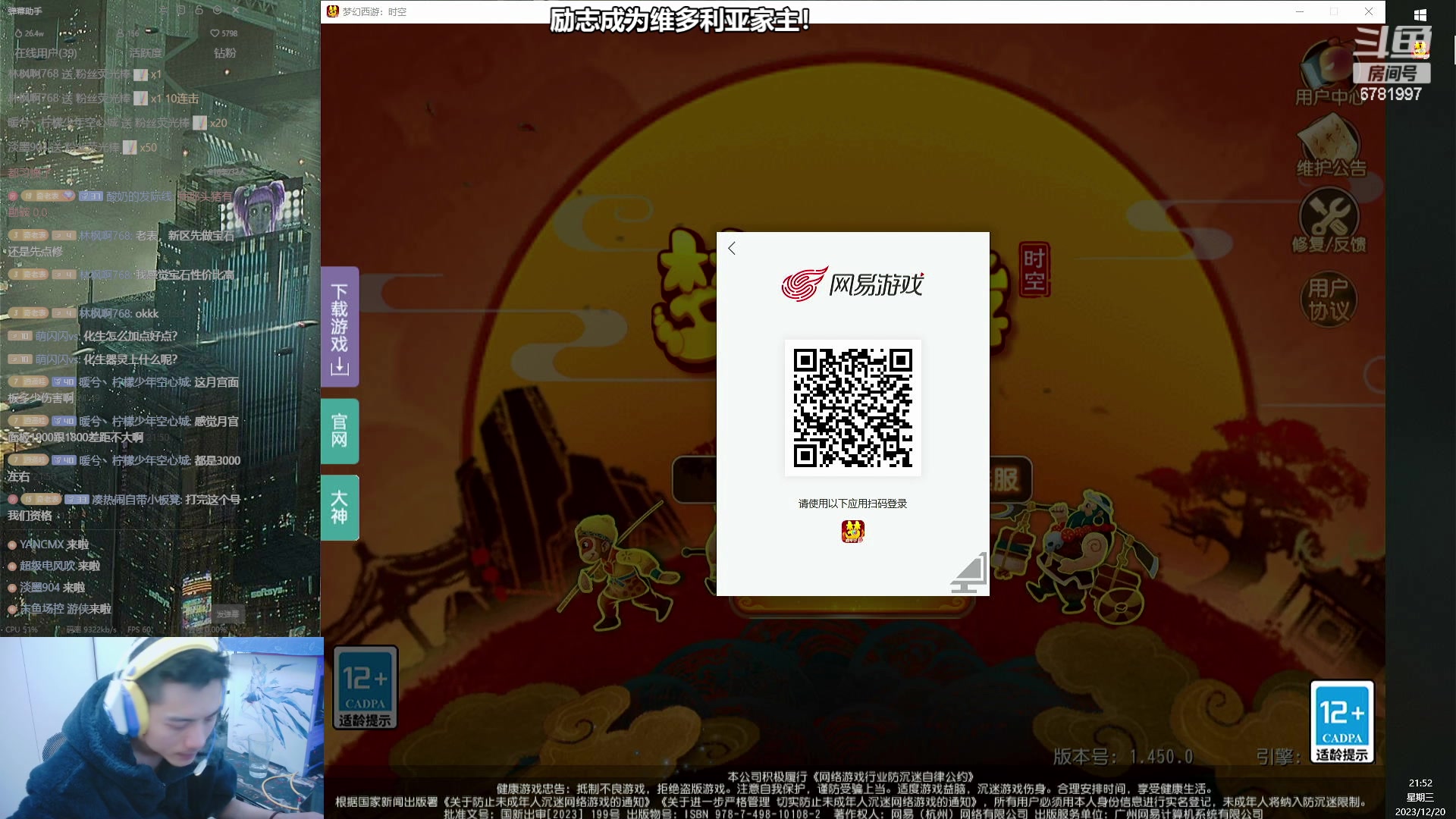Switch to the 钻粉 tab
This screenshot has height=819, width=1456.
tap(224, 53)
